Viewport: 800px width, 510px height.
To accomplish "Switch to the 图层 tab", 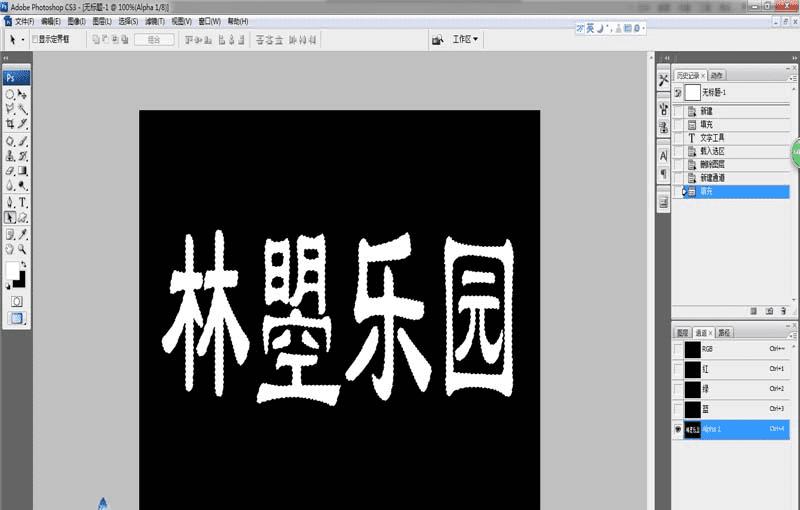I will (x=683, y=333).
